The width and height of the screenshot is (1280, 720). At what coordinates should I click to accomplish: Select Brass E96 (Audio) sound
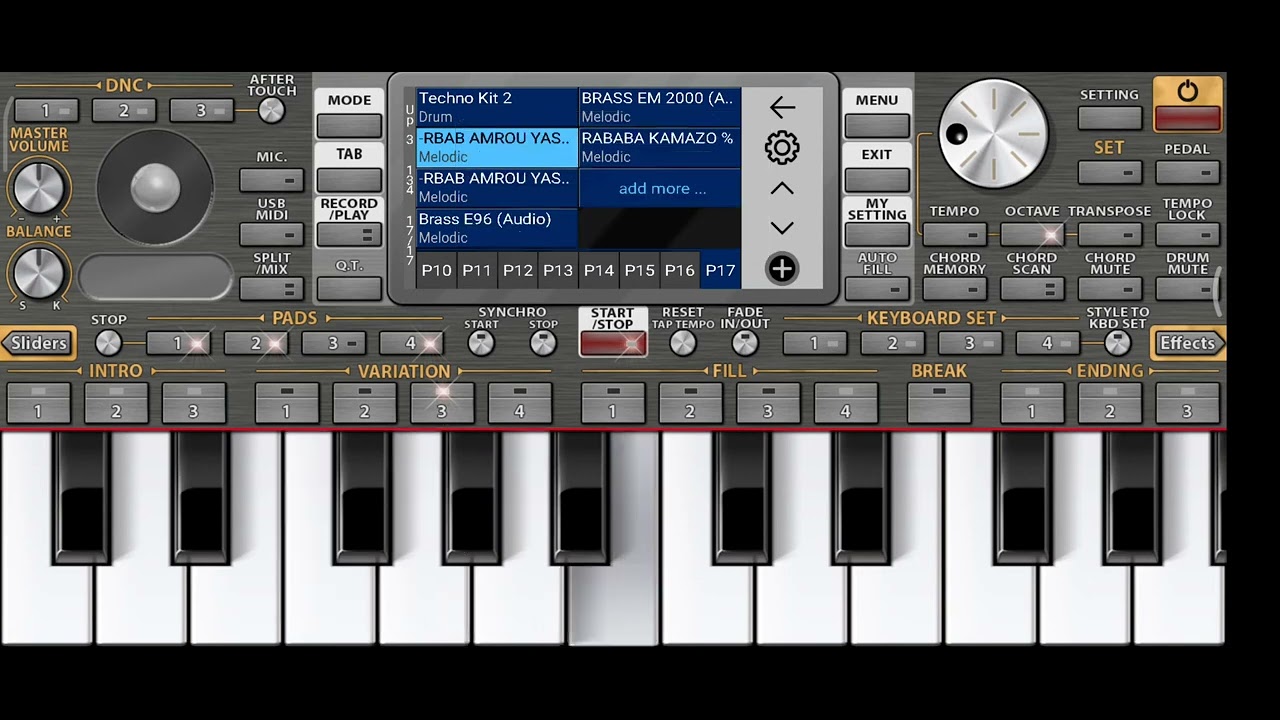click(497, 228)
